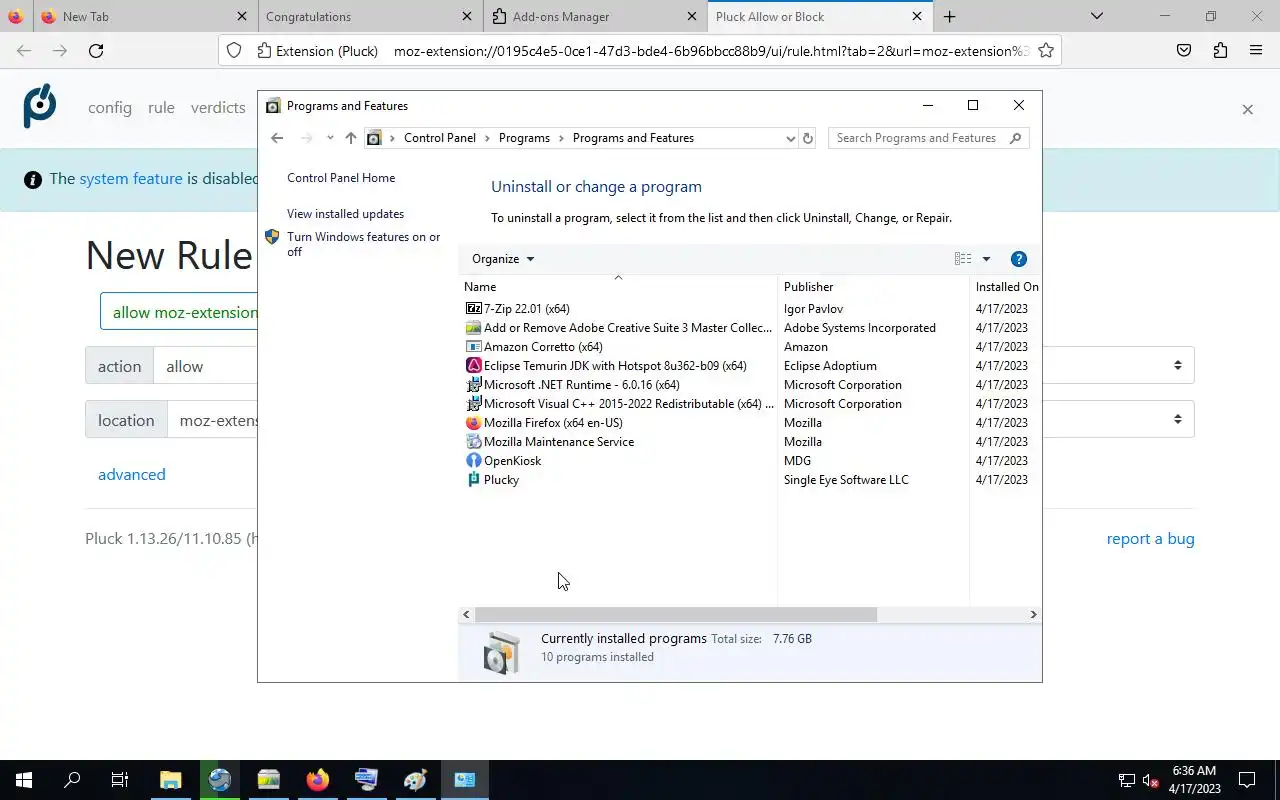1280x800 pixels.
Task: Open the notification center icon
Action: [x=1247, y=780]
